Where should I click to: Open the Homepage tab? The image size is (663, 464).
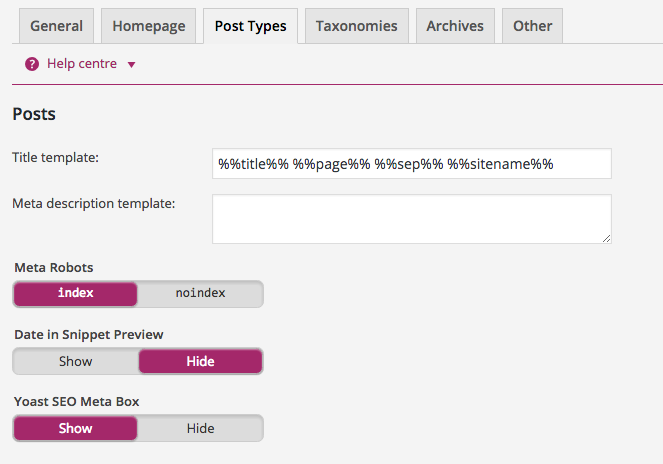click(149, 26)
